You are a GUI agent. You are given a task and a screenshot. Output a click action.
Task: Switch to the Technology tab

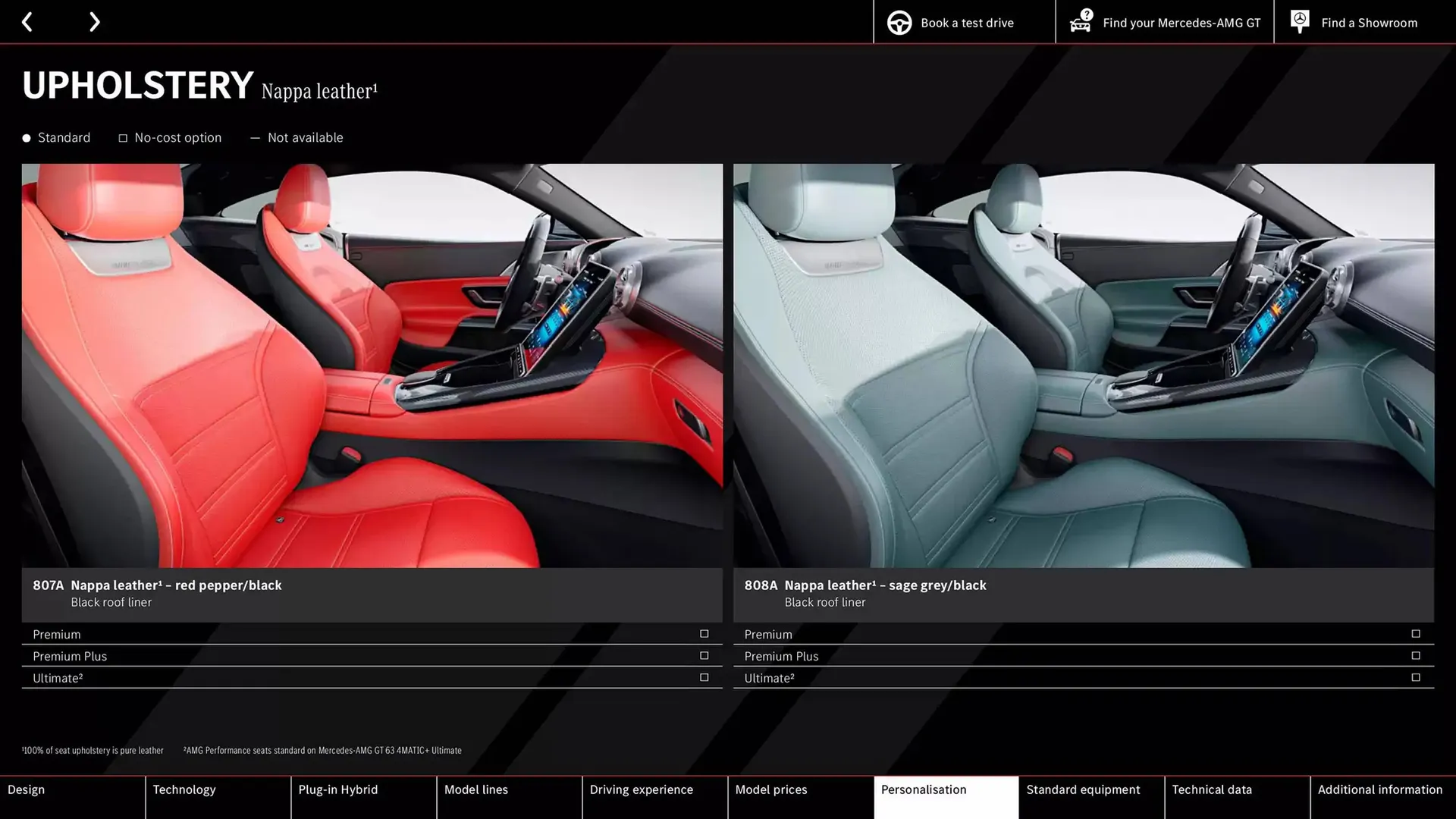pos(218,797)
